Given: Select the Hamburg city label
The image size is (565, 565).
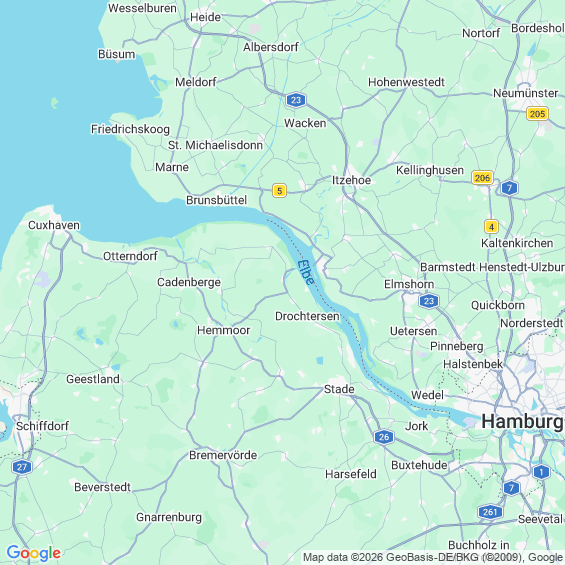Looking at the screenshot, I should click(x=523, y=421).
